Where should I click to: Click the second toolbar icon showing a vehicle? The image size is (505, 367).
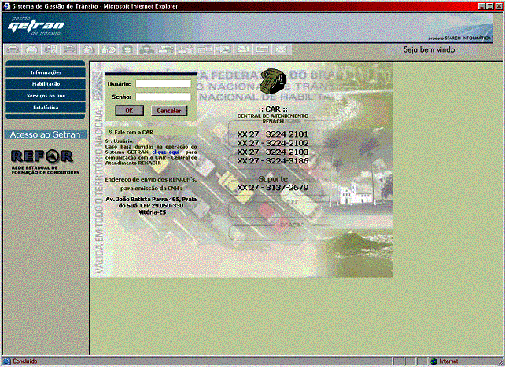tap(32, 50)
